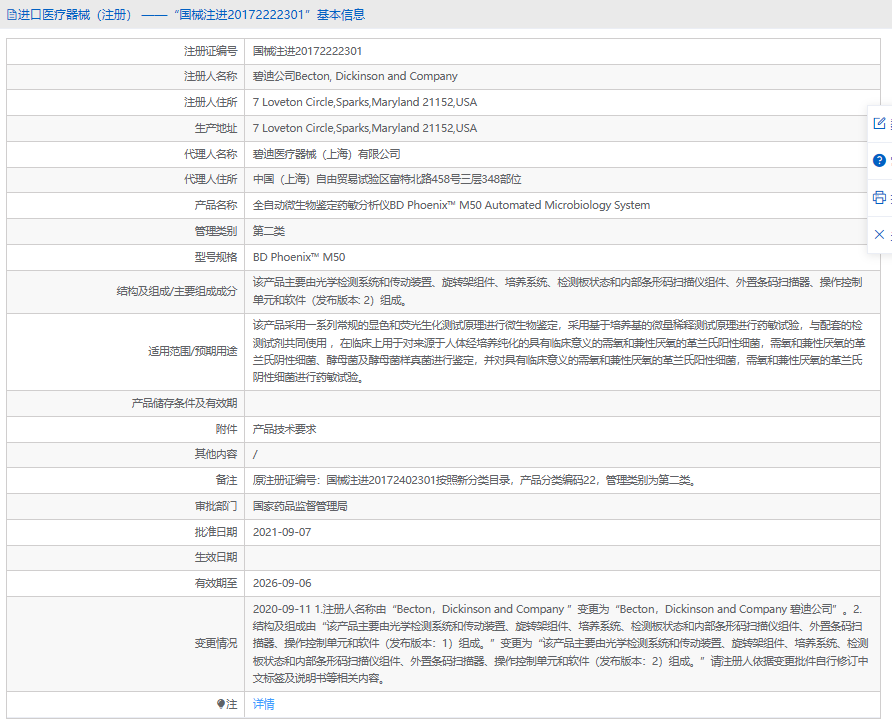The width and height of the screenshot is (892, 728).
Task: Click the X close icon on right sidebar
Action: pos(879,234)
